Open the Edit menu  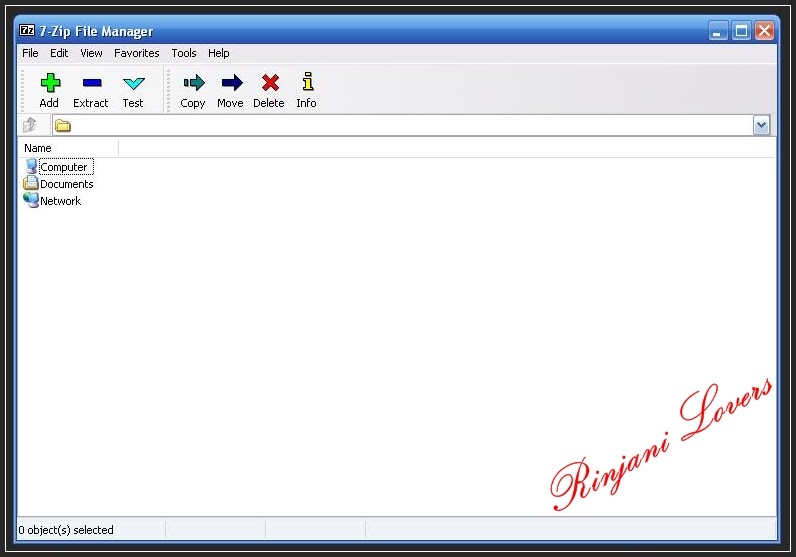coord(59,53)
